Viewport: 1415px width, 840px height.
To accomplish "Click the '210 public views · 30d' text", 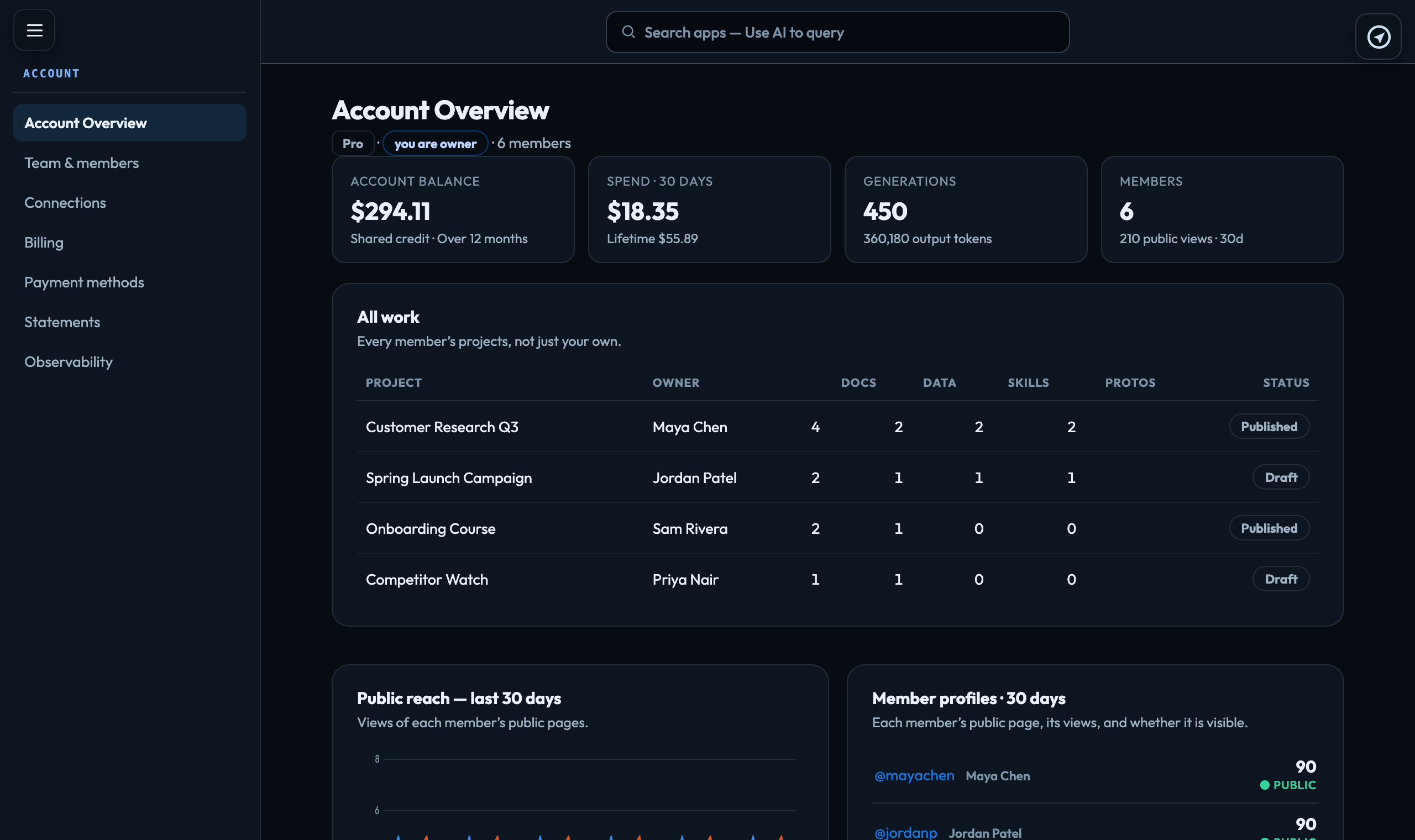I will [1181, 239].
